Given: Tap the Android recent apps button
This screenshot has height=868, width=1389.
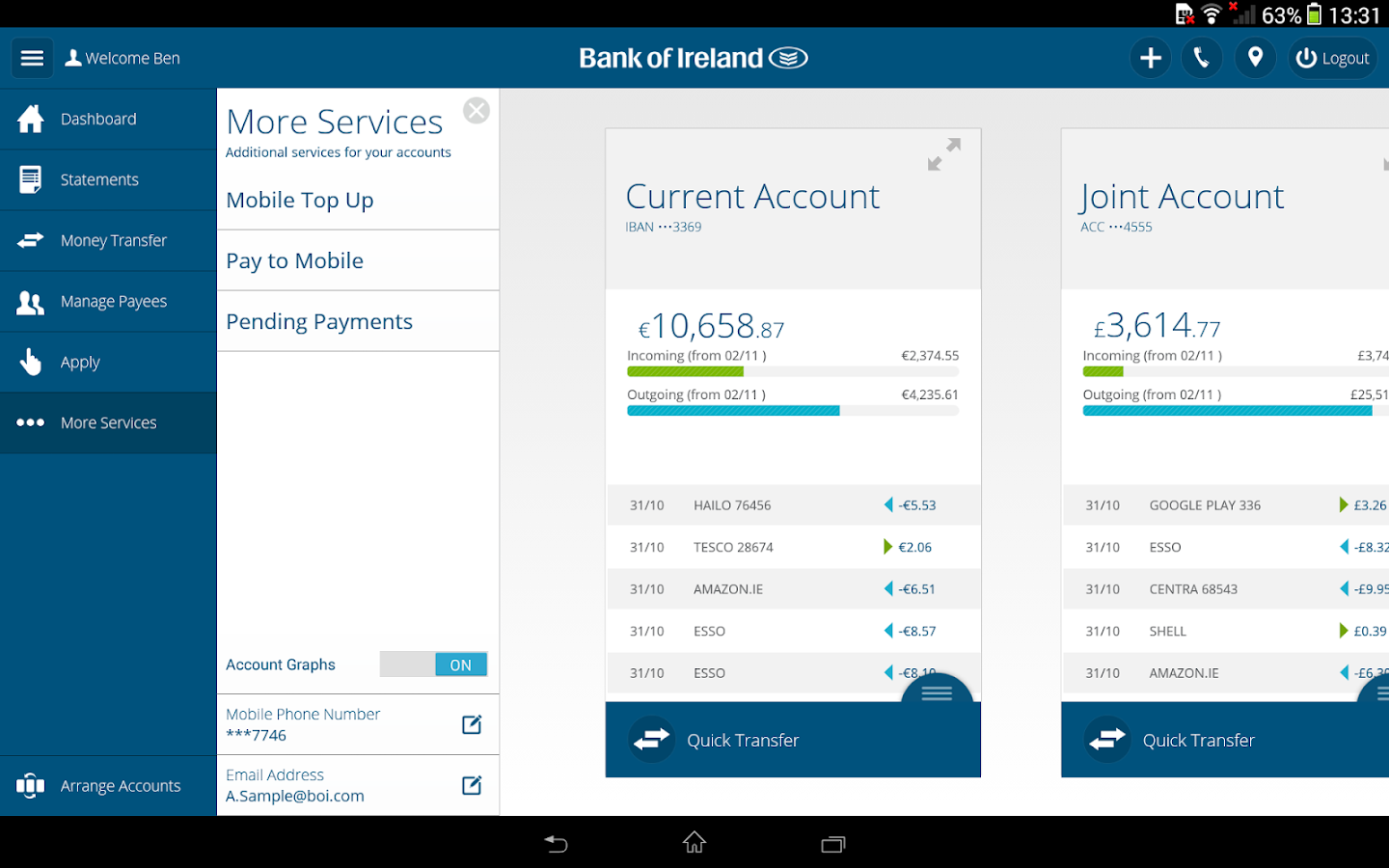Looking at the screenshot, I should click(x=833, y=844).
